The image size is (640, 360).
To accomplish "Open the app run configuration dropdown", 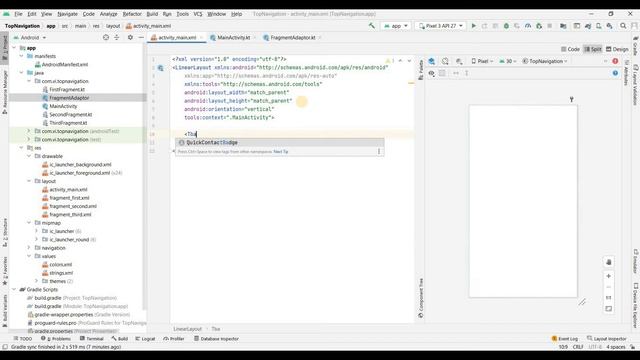I will click(396, 26).
